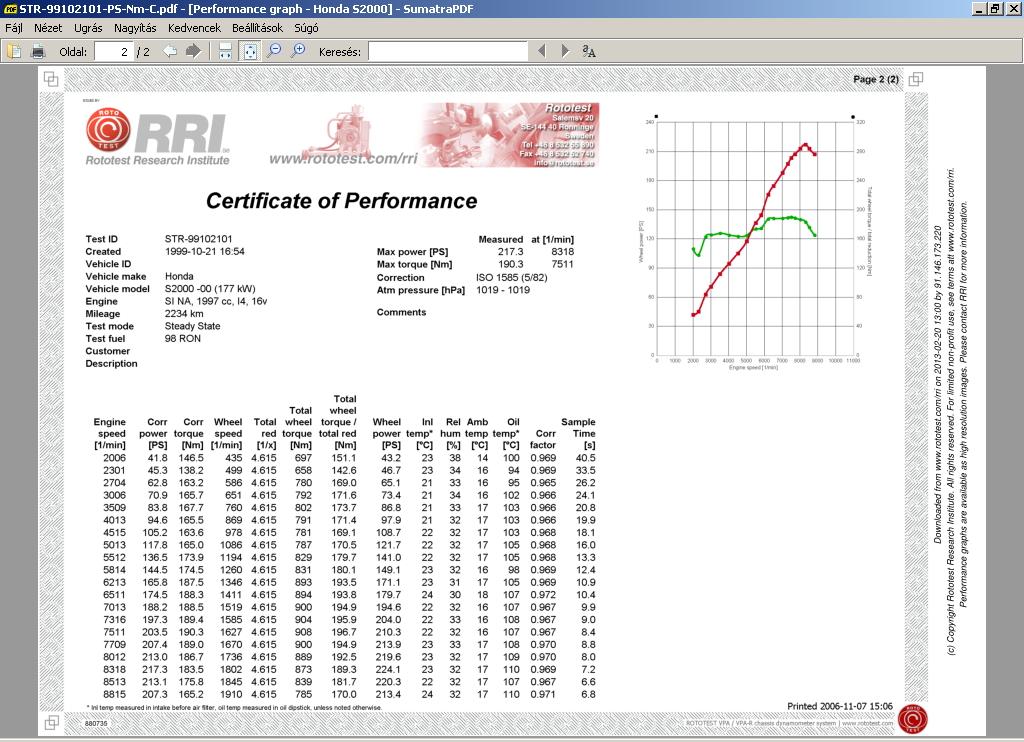
Task: Open the Nagyítás menu
Action: pos(135,28)
